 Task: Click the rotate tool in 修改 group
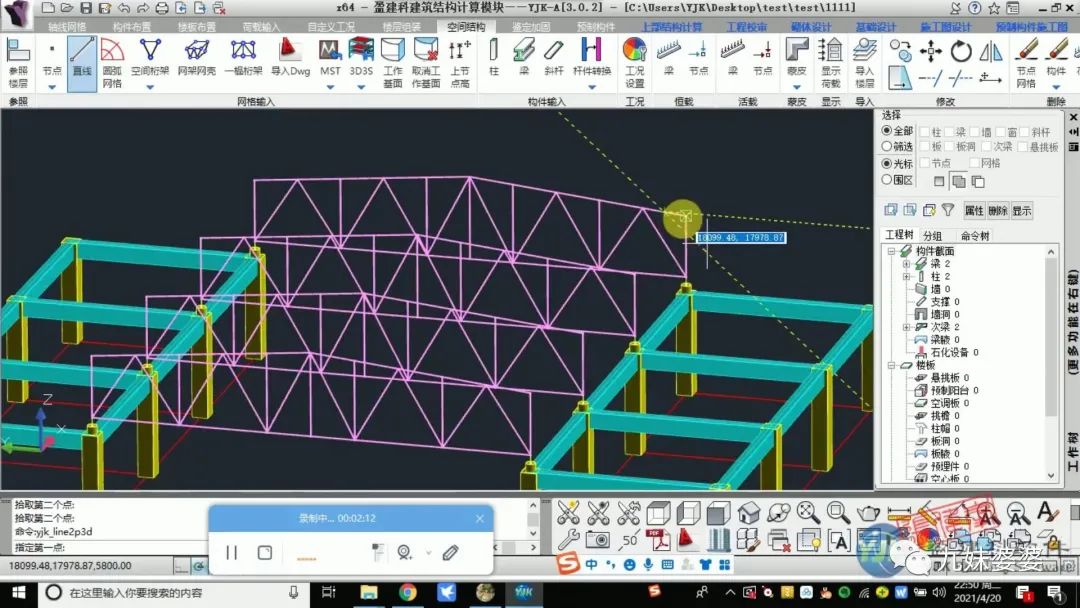(x=961, y=51)
